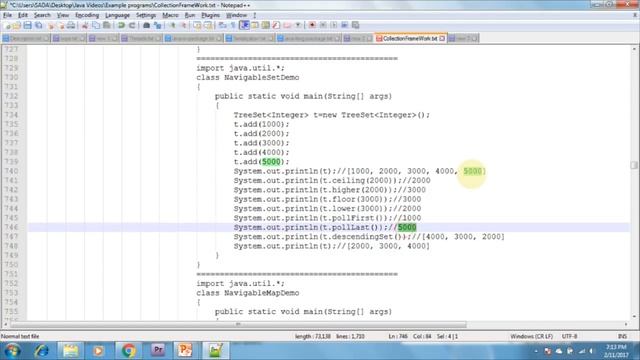Click the Replace toolbar icon

coord(158,25)
